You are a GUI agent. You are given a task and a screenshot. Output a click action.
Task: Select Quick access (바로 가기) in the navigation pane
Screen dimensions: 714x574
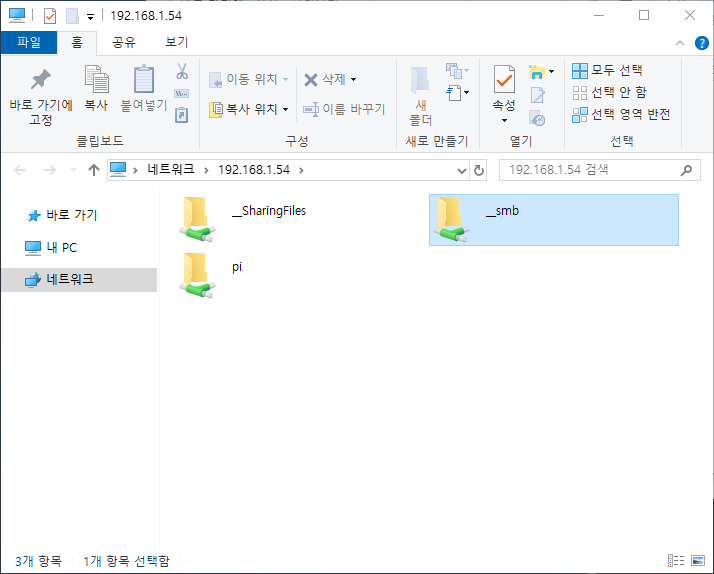[62, 215]
